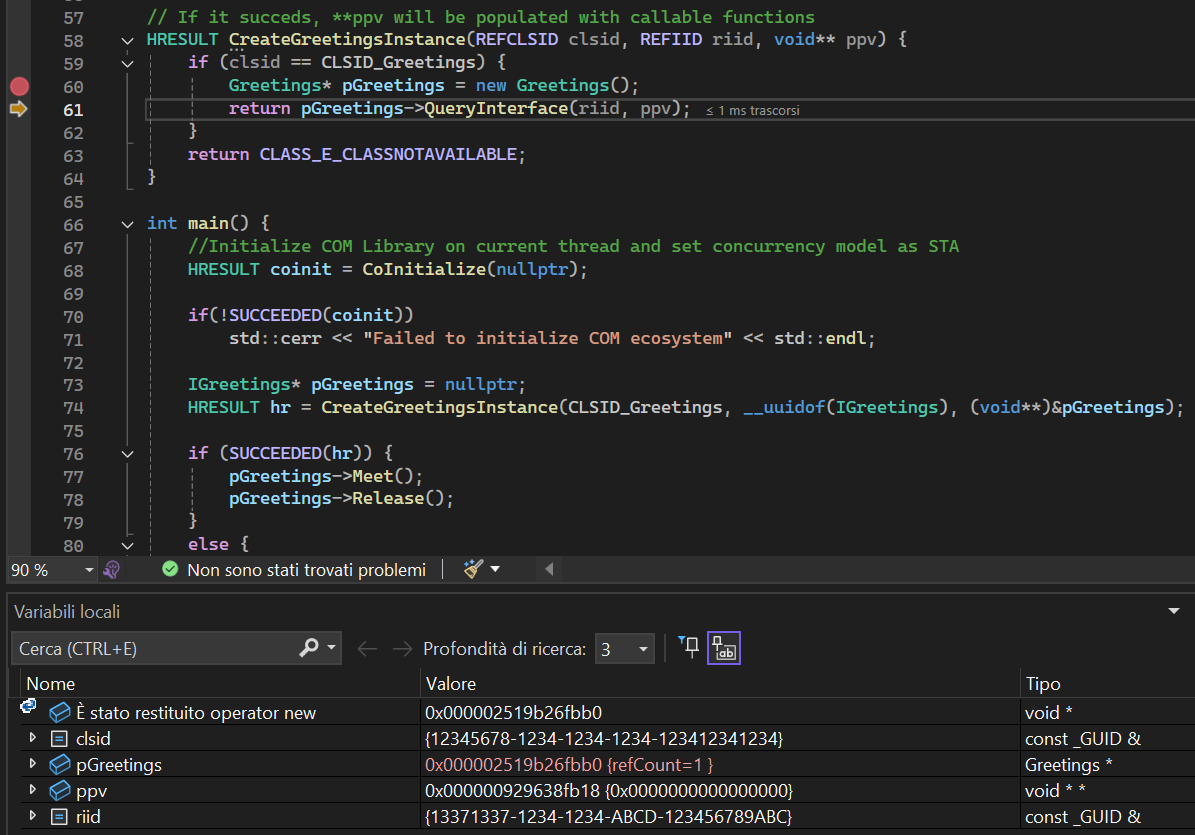Click the current statement arrow on line 61
This screenshot has width=1195, height=835.
point(18,109)
